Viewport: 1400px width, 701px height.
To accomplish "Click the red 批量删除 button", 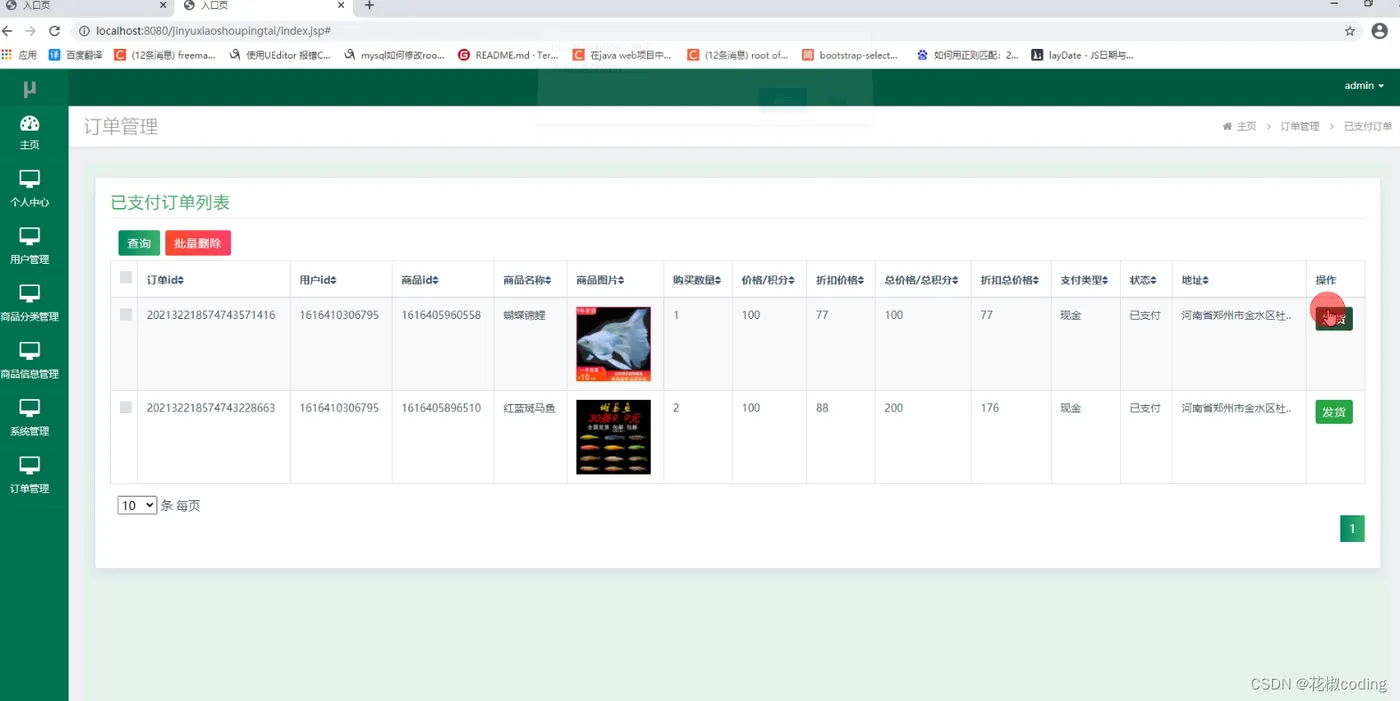I will [198, 243].
